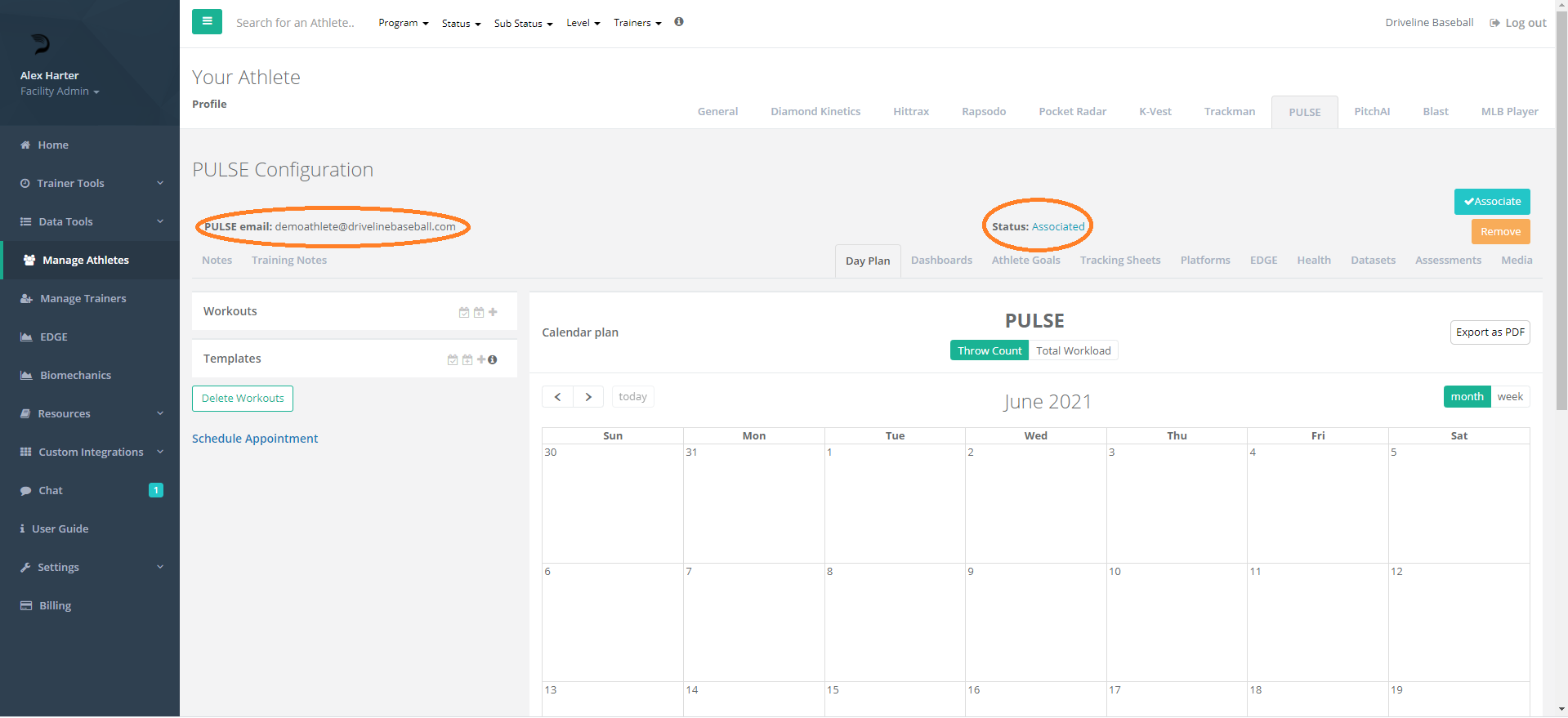
Task: Switch calendar to week view
Action: click(1510, 397)
